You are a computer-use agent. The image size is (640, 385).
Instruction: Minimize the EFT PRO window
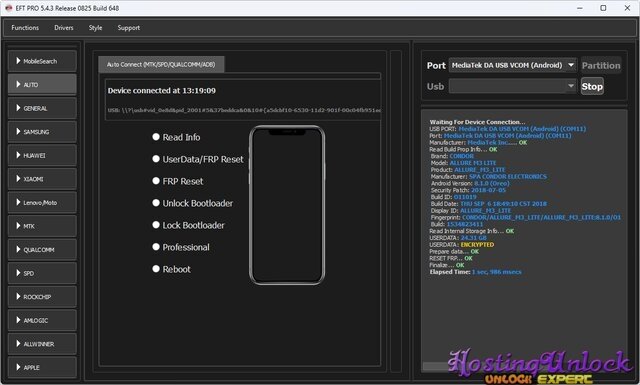click(x=580, y=8)
